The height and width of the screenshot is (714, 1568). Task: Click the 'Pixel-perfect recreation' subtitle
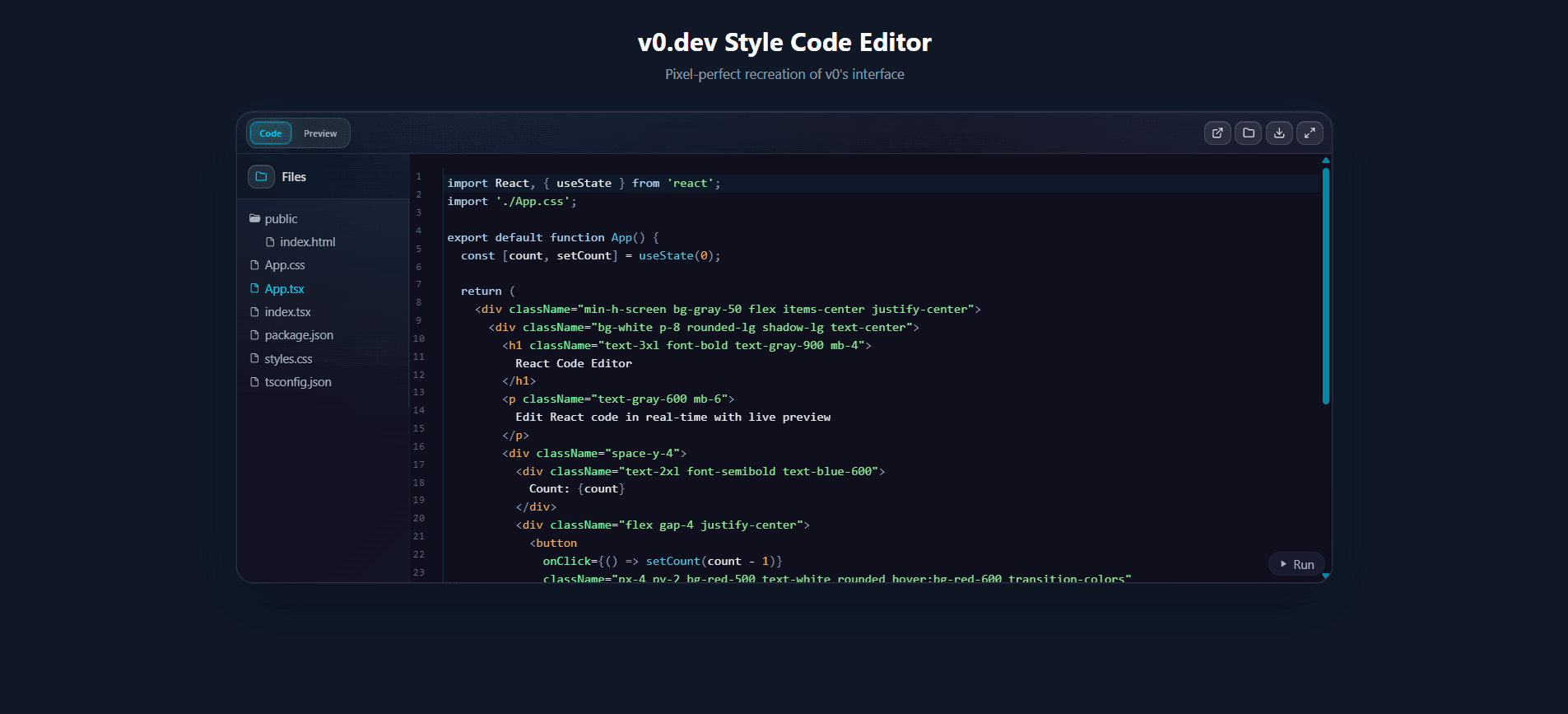click(x=784, y=74)
